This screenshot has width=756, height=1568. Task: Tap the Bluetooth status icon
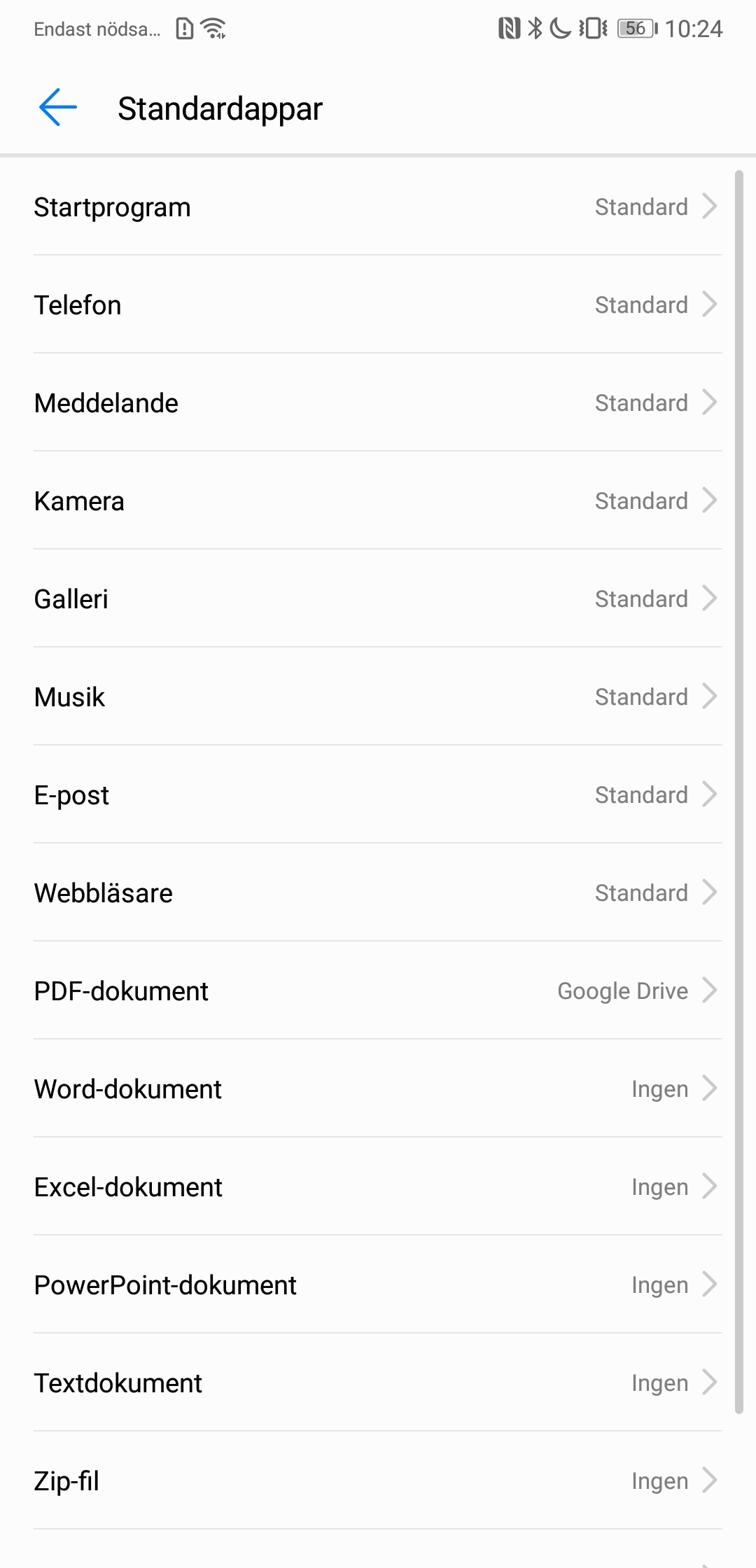(535, 29)
